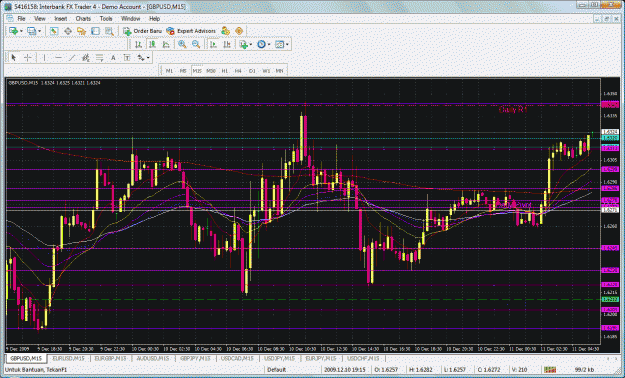625x378 pixels.
Task: Zoom in on the chart
Action: [x=182, y=44]
